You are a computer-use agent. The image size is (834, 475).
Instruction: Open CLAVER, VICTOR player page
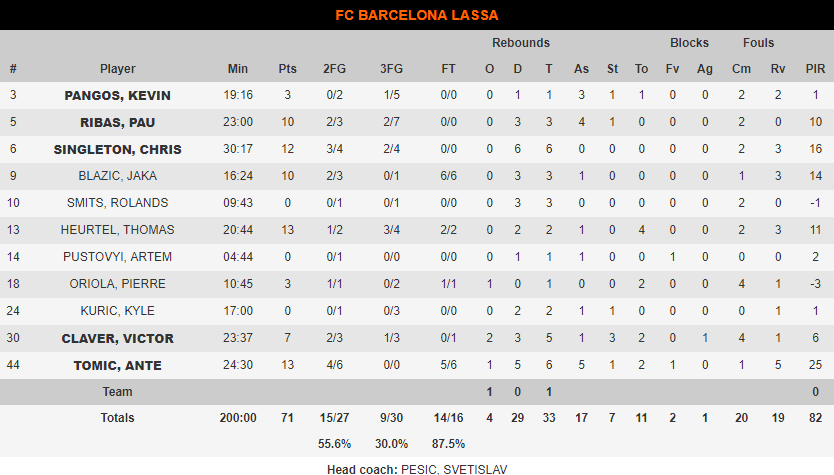118,339
